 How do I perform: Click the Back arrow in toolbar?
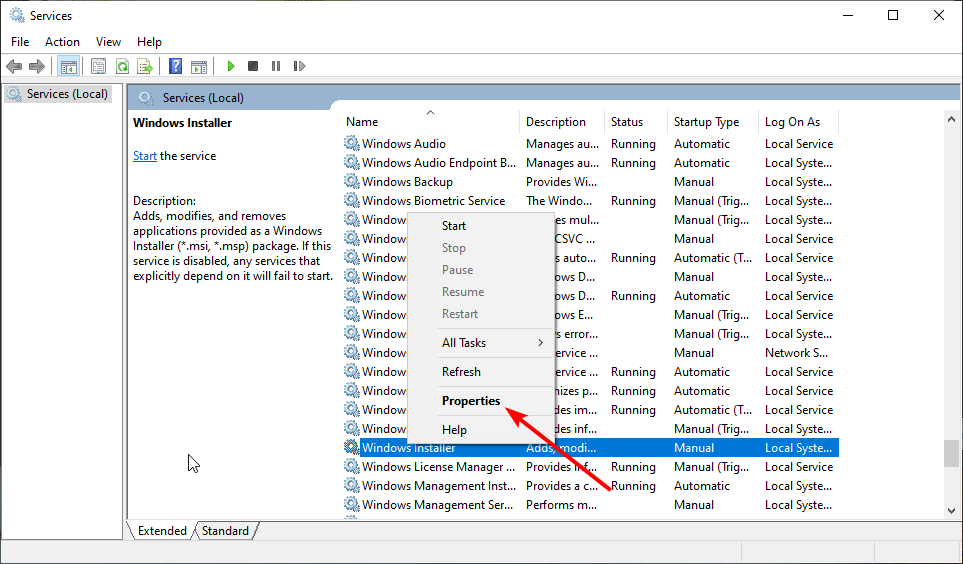[14, 67]
